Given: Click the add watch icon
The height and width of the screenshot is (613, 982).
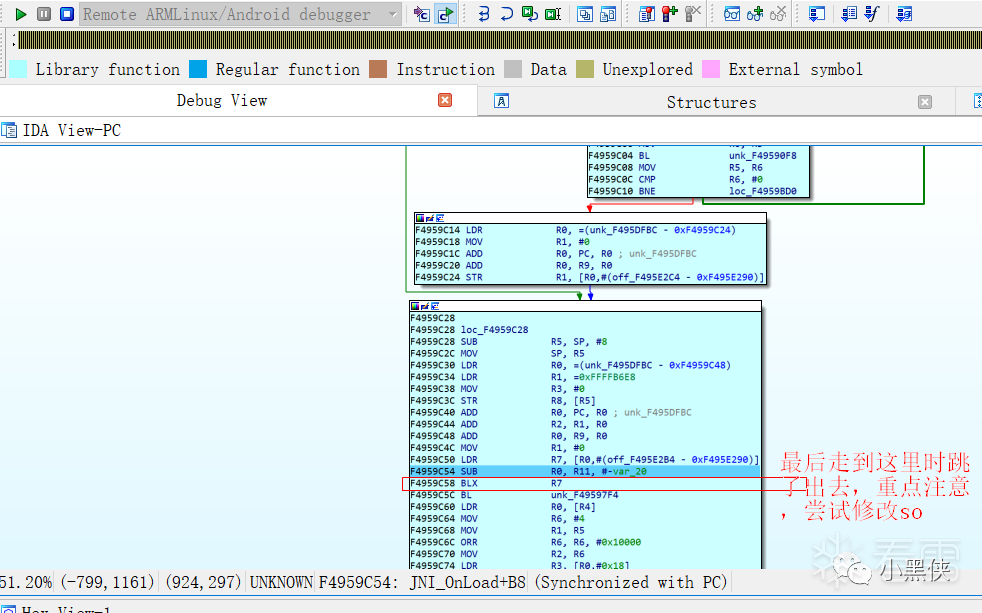Looking at the screenshot, I should pos(755,14).
